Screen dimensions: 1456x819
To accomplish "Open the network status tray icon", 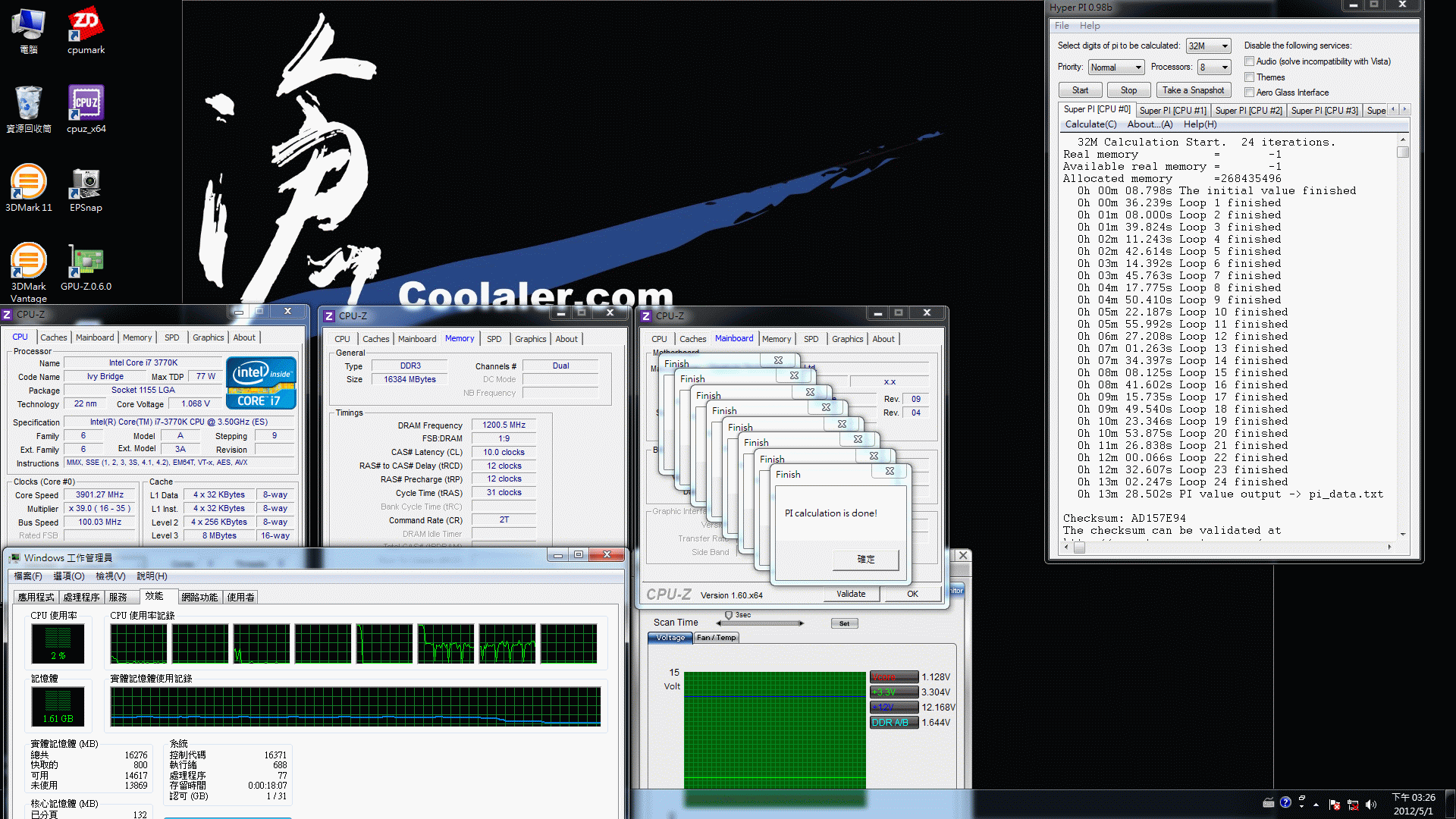I will (1353, 805).
